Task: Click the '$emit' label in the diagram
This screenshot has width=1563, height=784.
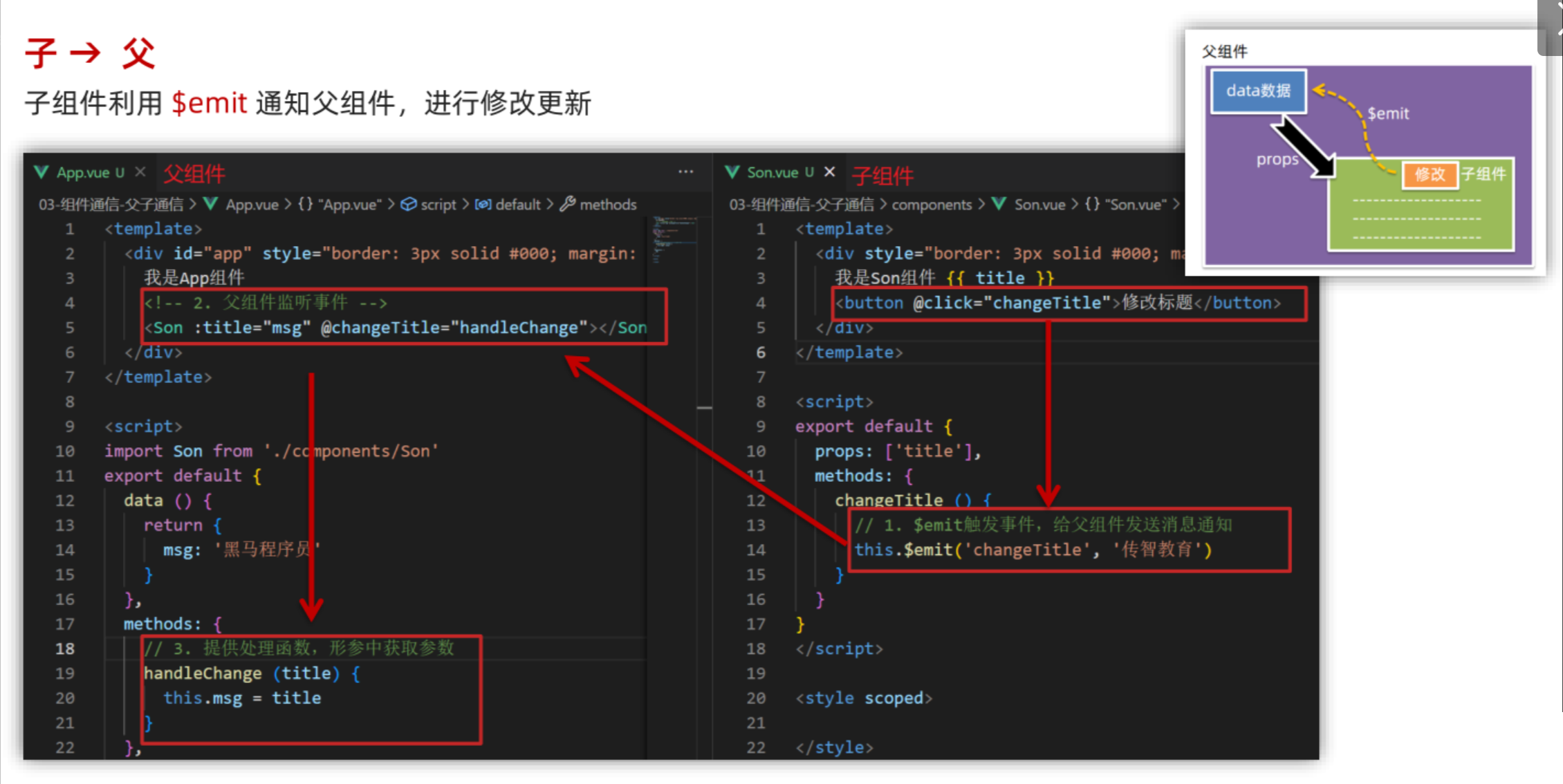Action: pos(1388,114)
